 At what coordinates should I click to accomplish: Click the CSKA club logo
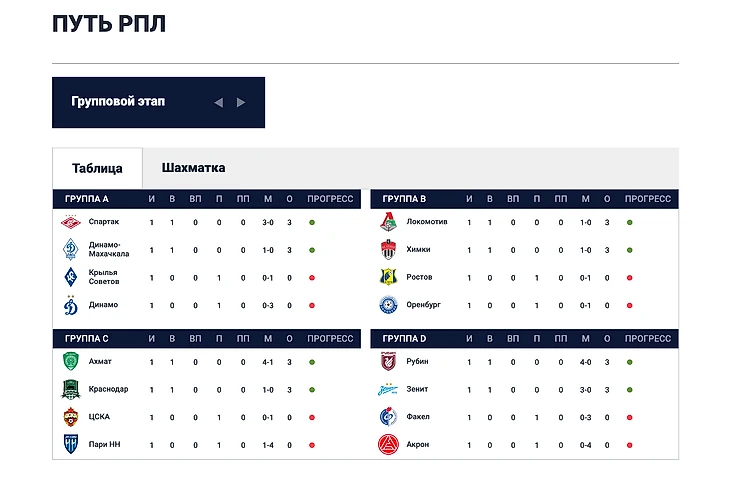click(71, 417)
